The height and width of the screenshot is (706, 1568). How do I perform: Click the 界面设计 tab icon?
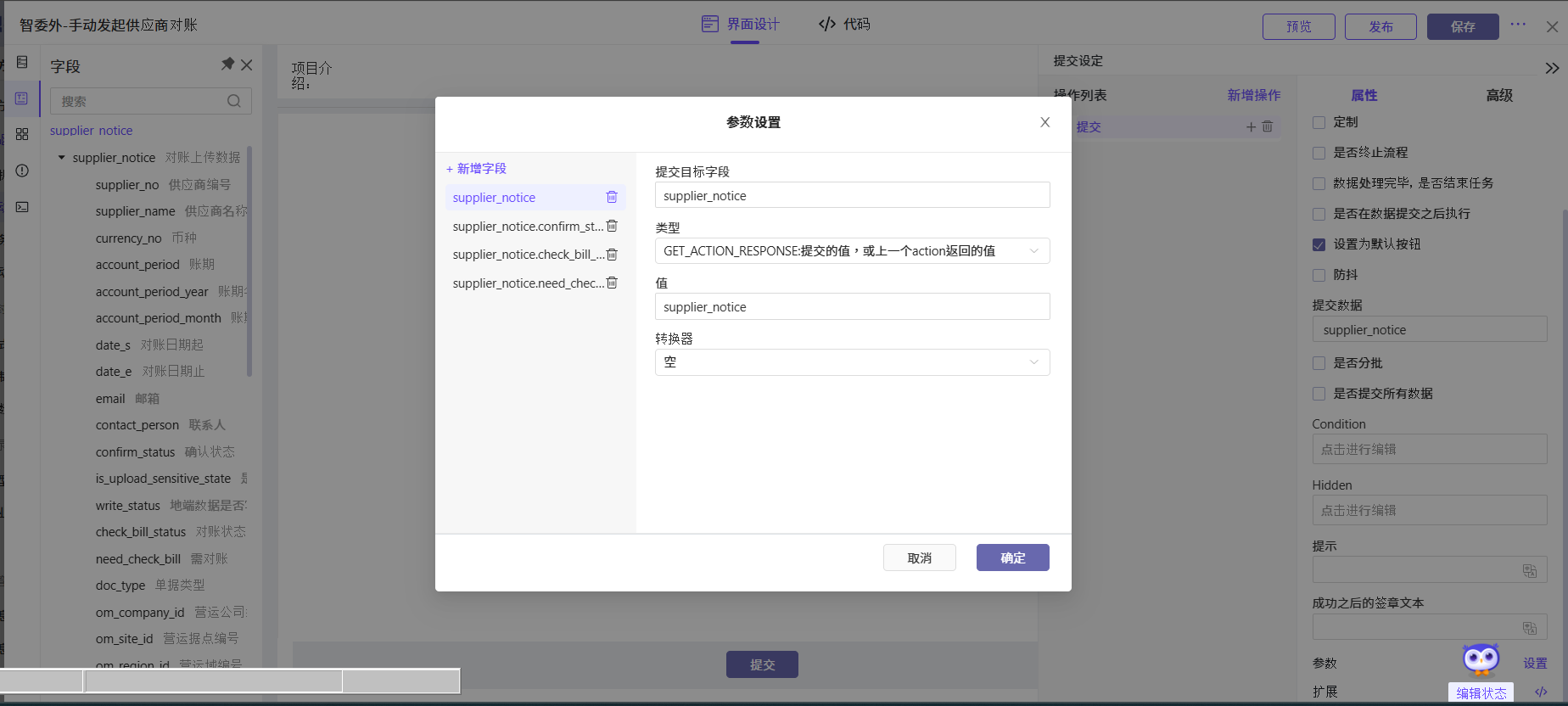click(710, 24)
